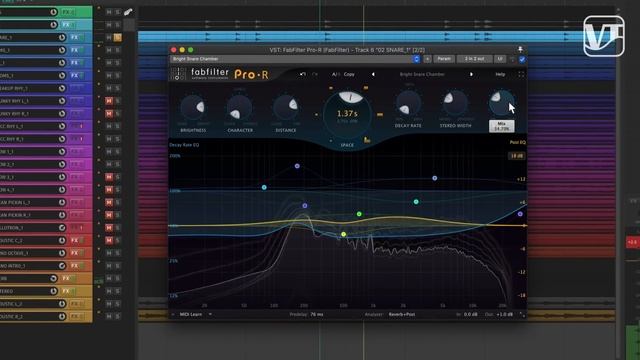This screenshot has width=640, height=360.
Task: Open the 18 dB display range menu
Action: point(516,156)
